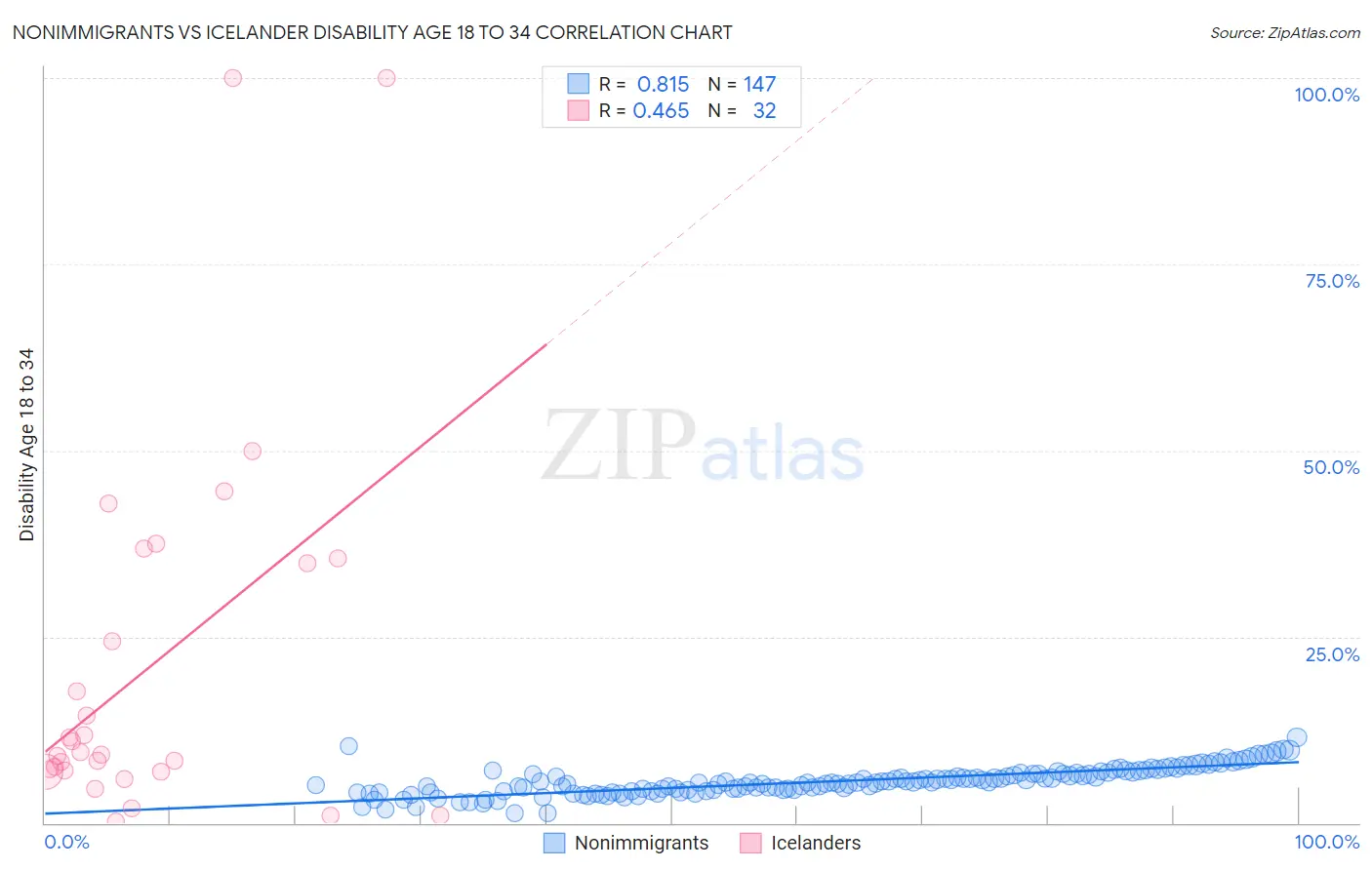Select the Icelanders legend label
This screenshot has height=870, width=1372.
(x=816, y=843)
